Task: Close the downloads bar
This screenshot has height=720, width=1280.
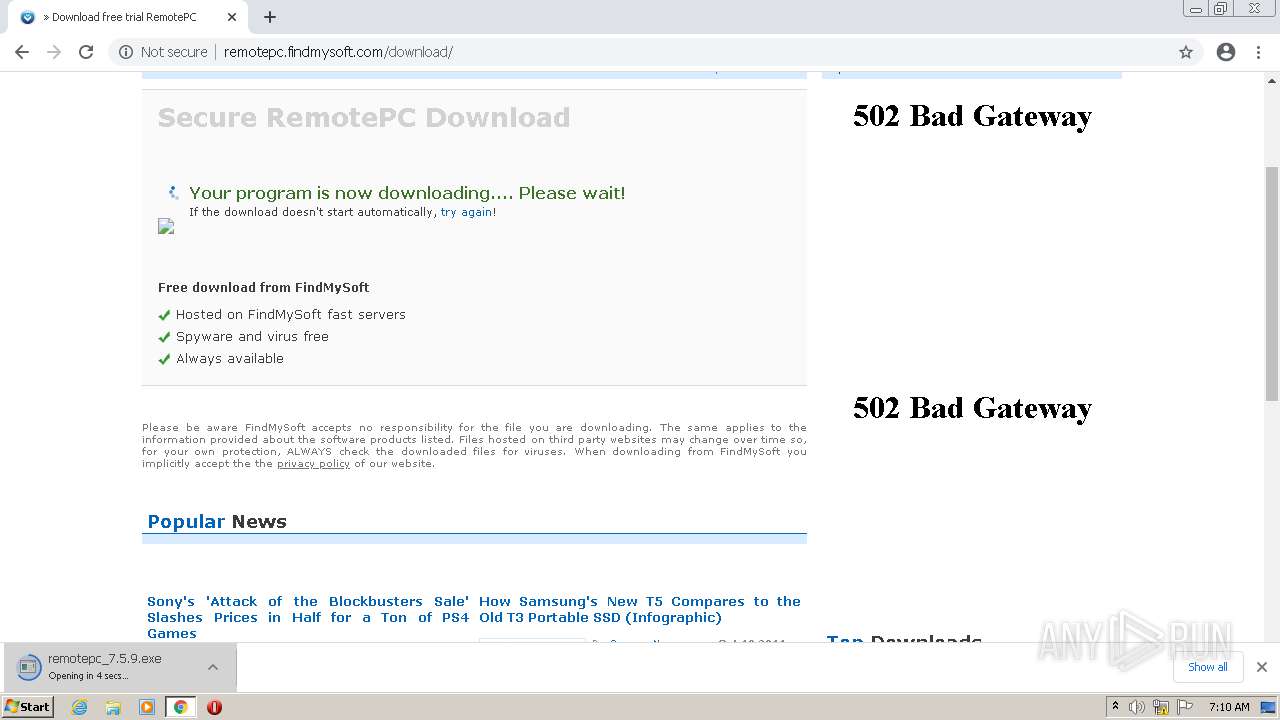Action: pos(1261,667)
